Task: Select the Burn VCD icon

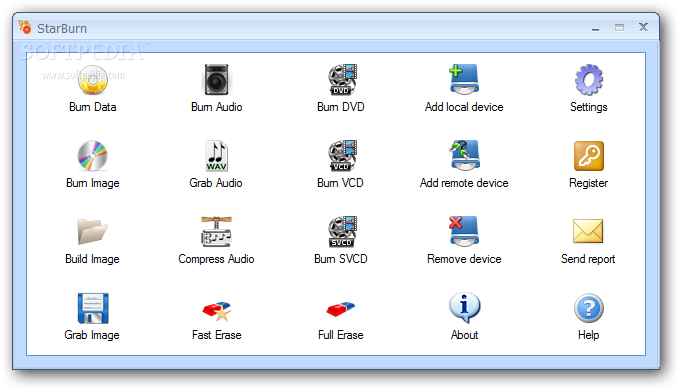Action: tap(342, 156)
